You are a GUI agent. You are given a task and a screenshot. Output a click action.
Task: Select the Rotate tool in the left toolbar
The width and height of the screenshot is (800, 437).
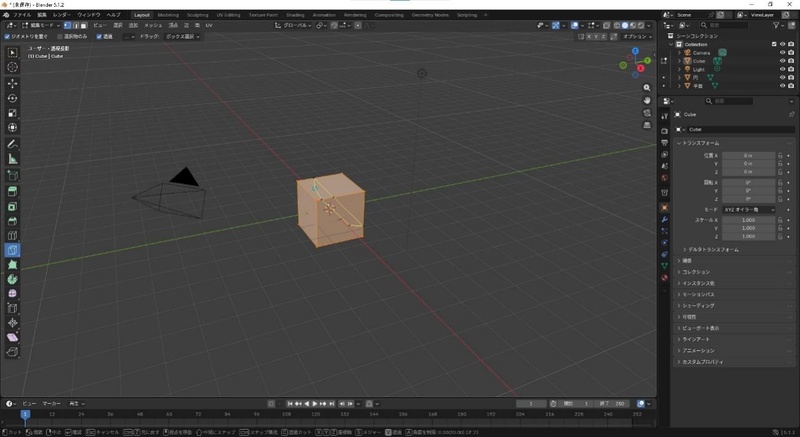[12, 98]
